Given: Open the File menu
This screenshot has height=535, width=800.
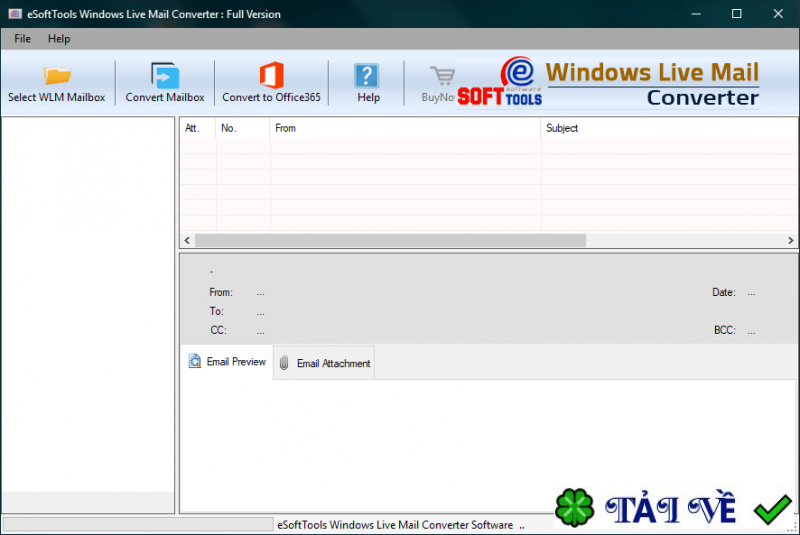Looking at the screenshot, I should (22, 39).
